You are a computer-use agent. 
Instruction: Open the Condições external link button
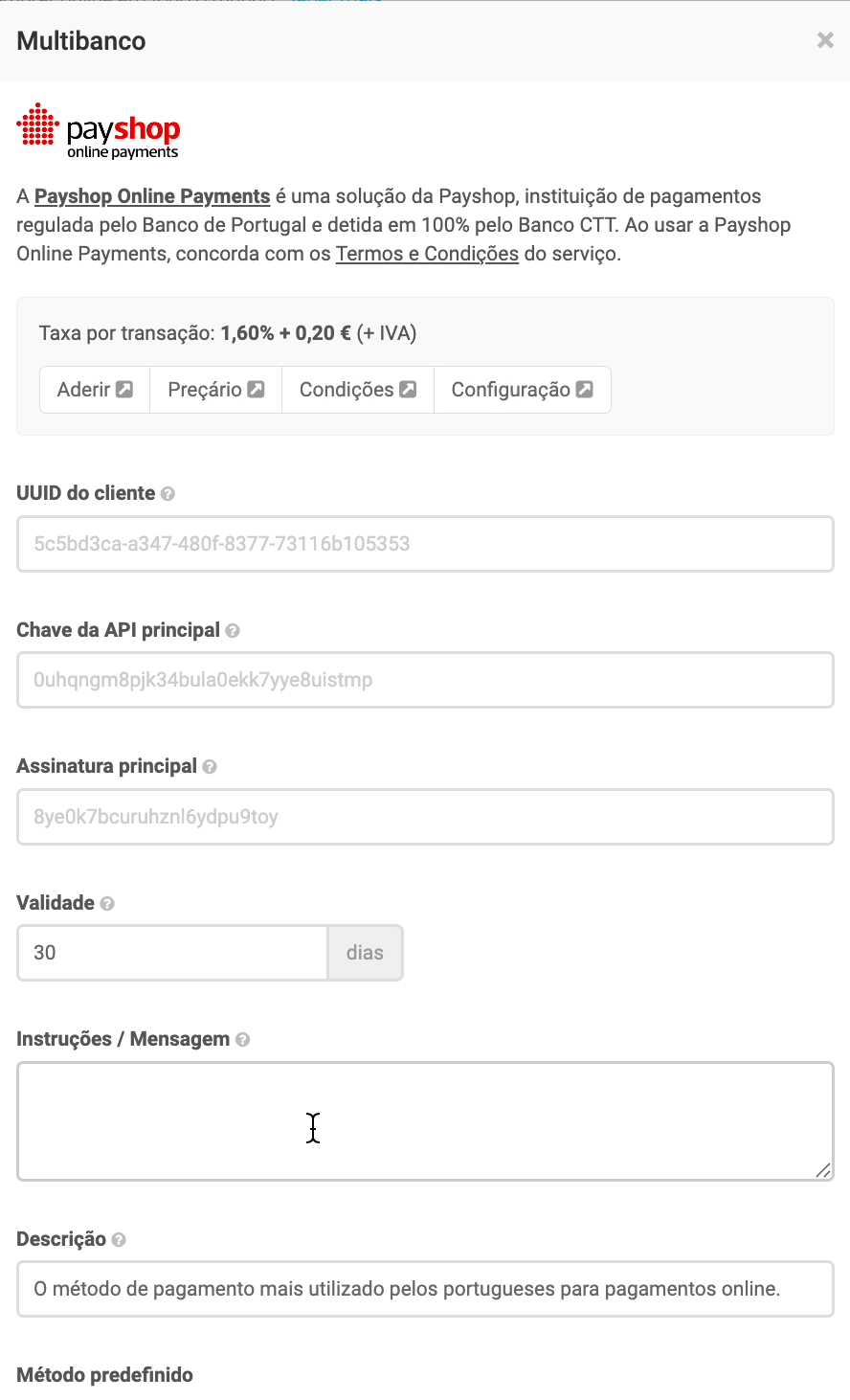[x=357, y=390]
